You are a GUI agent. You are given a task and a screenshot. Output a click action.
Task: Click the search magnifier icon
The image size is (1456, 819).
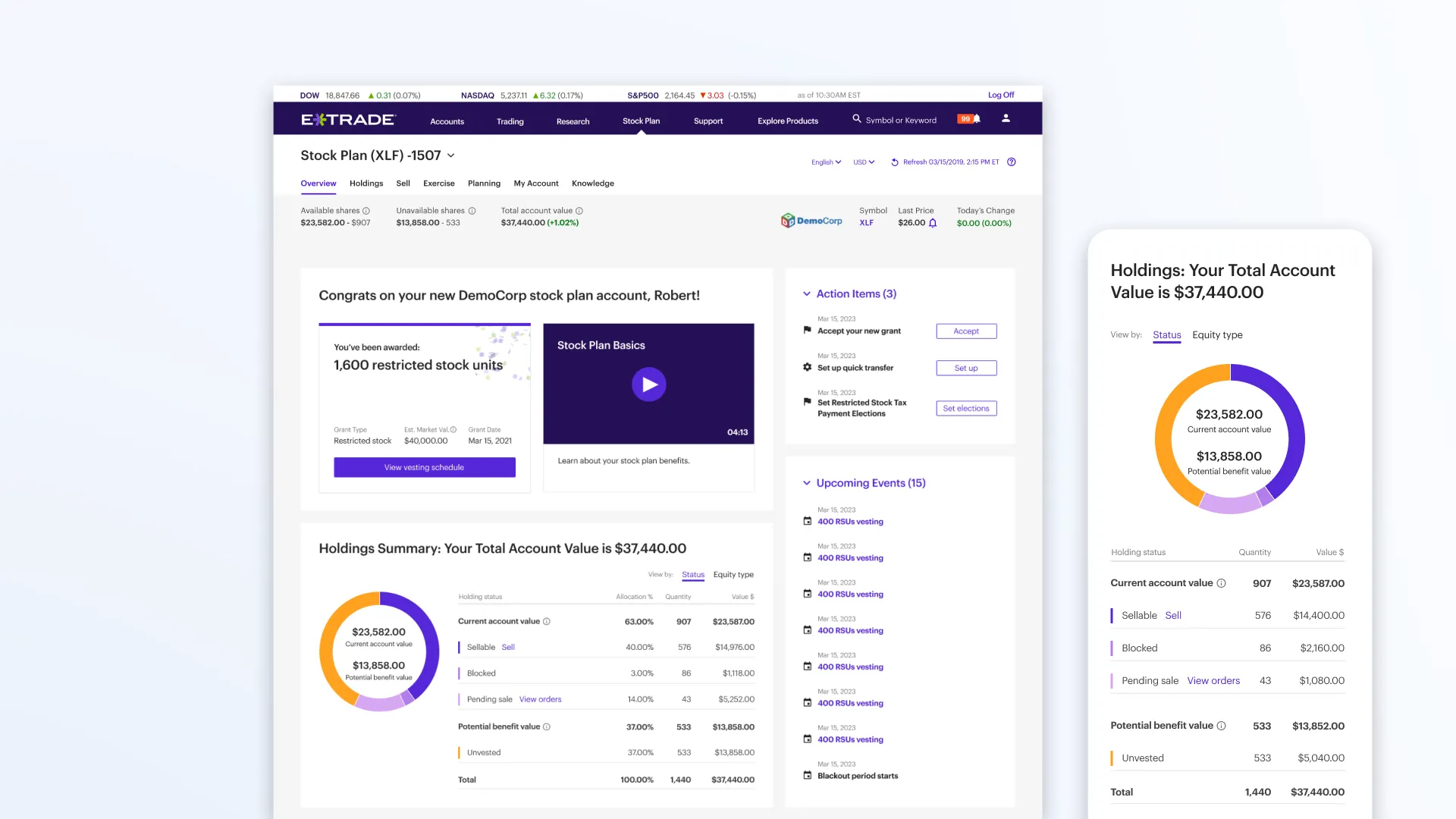click(856, 119)
